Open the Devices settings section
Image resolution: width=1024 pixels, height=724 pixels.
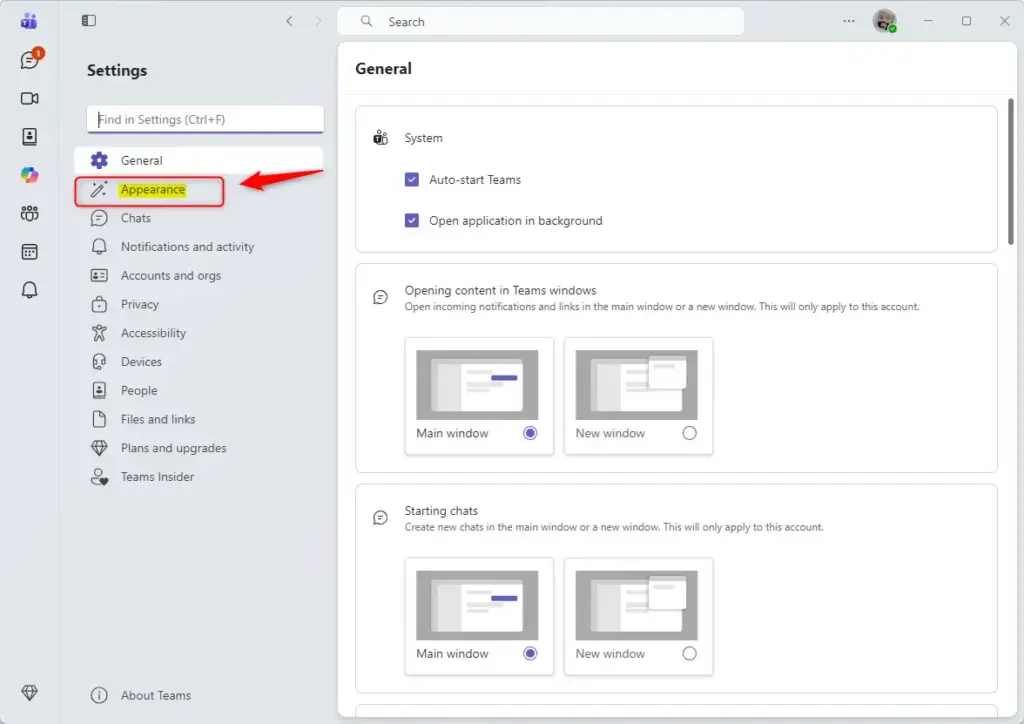199,362
